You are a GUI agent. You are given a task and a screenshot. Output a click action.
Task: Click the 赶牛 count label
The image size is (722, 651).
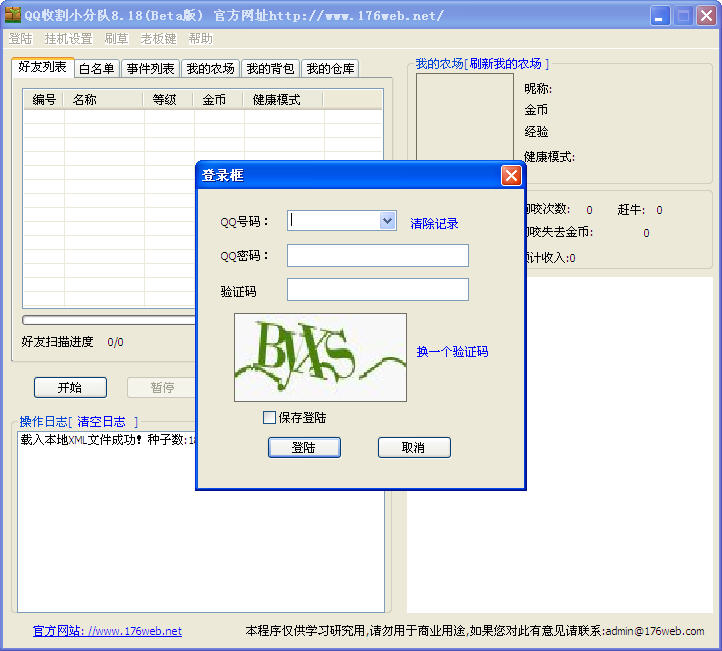[631, 210]
